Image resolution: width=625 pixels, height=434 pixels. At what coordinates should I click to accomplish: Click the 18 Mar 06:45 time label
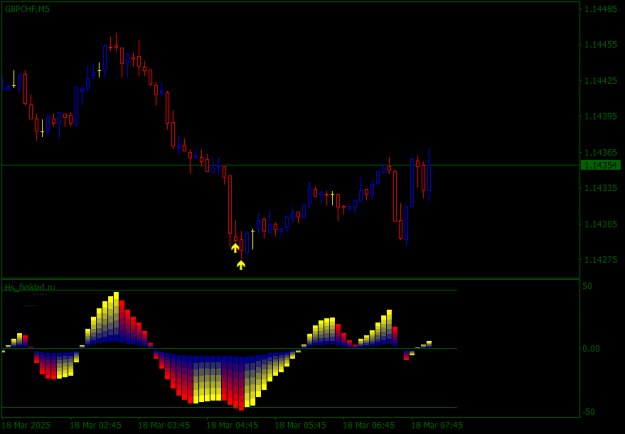coord(369,425)
